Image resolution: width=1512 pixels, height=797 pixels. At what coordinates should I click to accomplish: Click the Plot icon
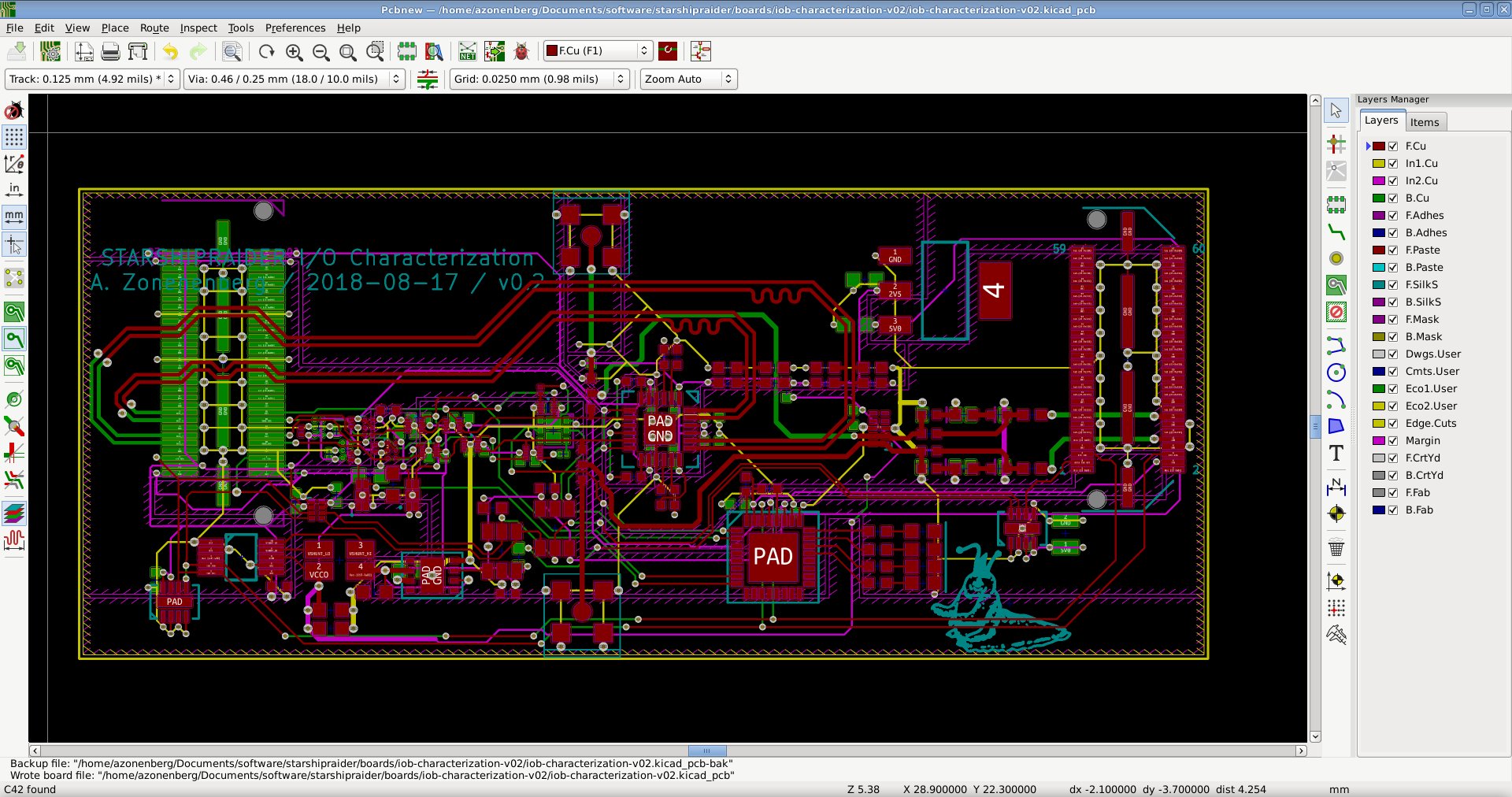[138, 51]
